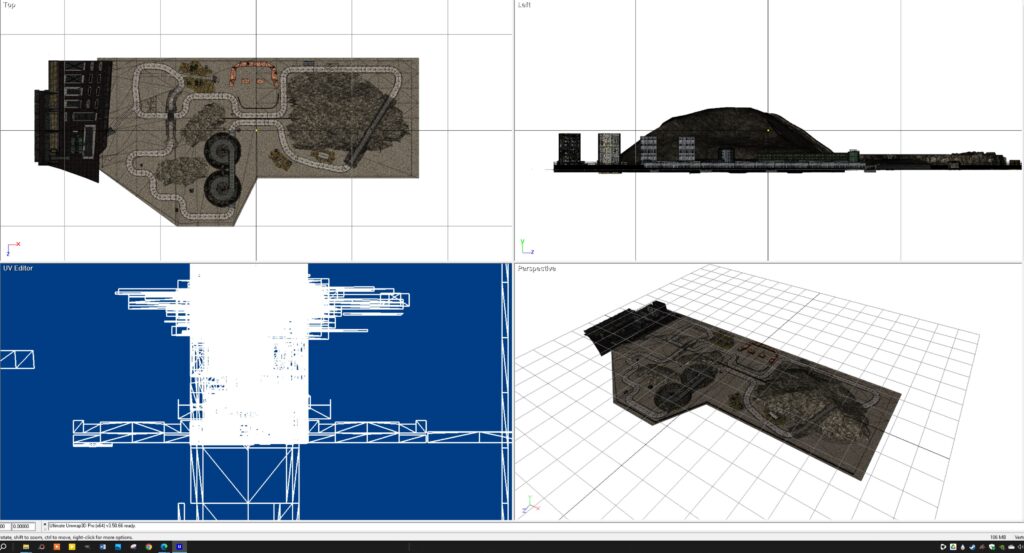Open File Explorer from the taskbar
Viewport: 1024px width, 553px height.
point(26,546)
